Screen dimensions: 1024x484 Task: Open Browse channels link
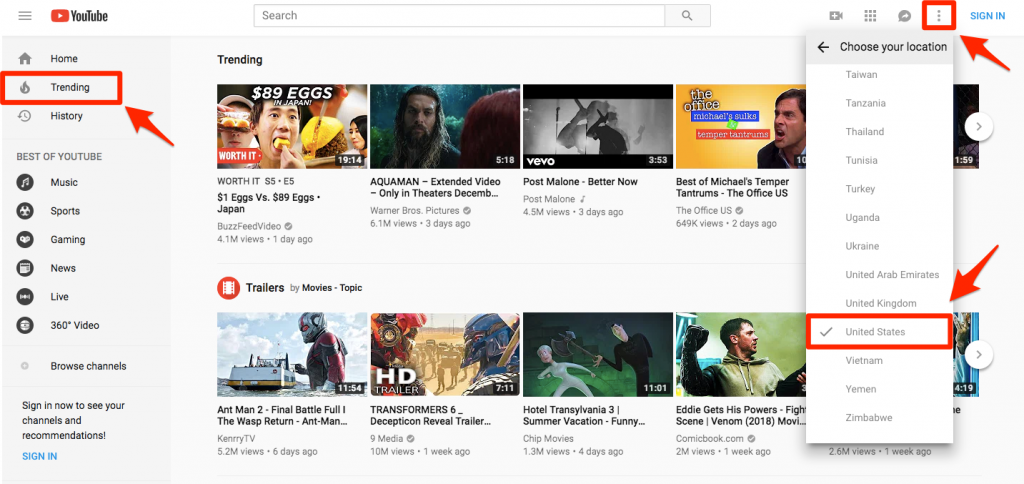88,366
